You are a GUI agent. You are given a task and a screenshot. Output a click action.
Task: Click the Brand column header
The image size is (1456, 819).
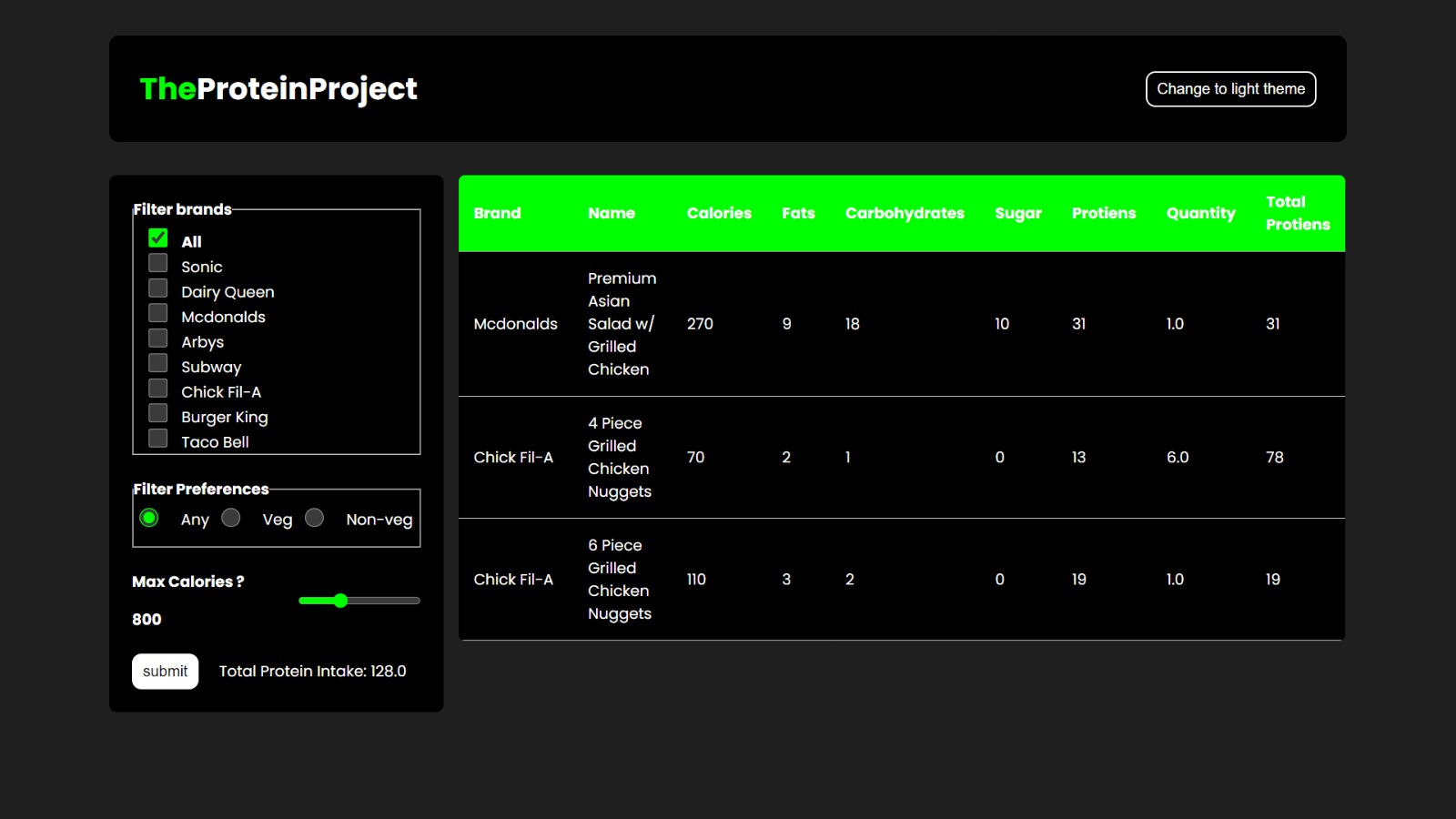point(497,213)
